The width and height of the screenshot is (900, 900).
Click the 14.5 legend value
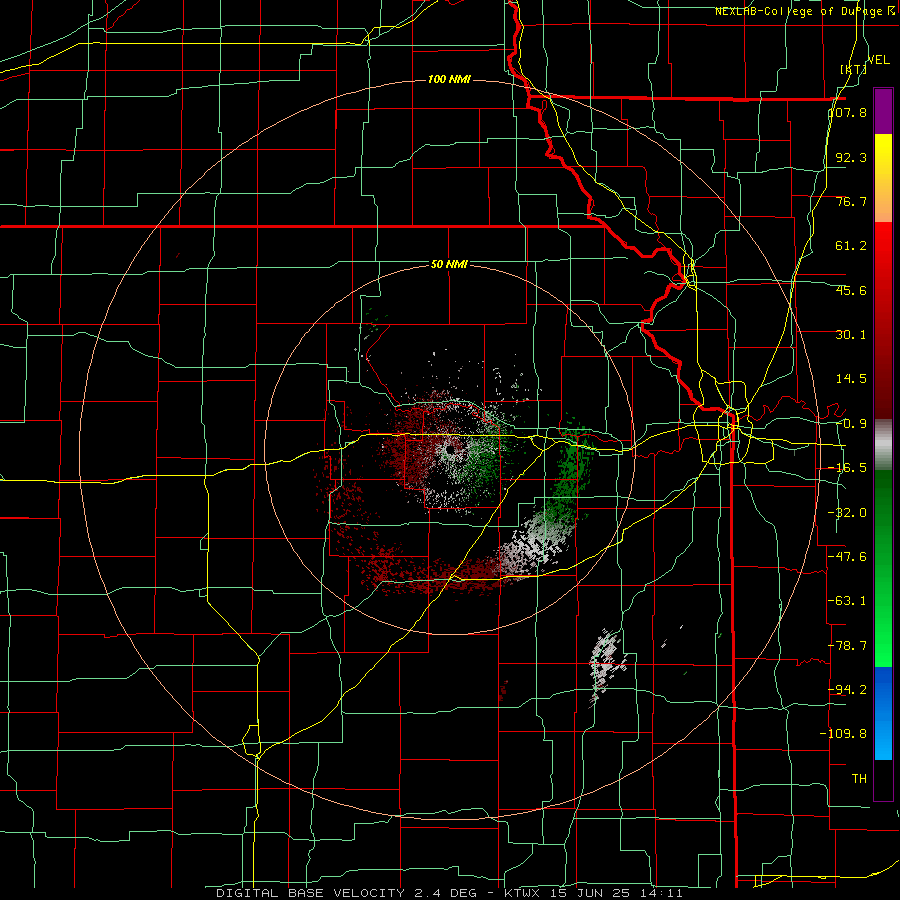851,379
